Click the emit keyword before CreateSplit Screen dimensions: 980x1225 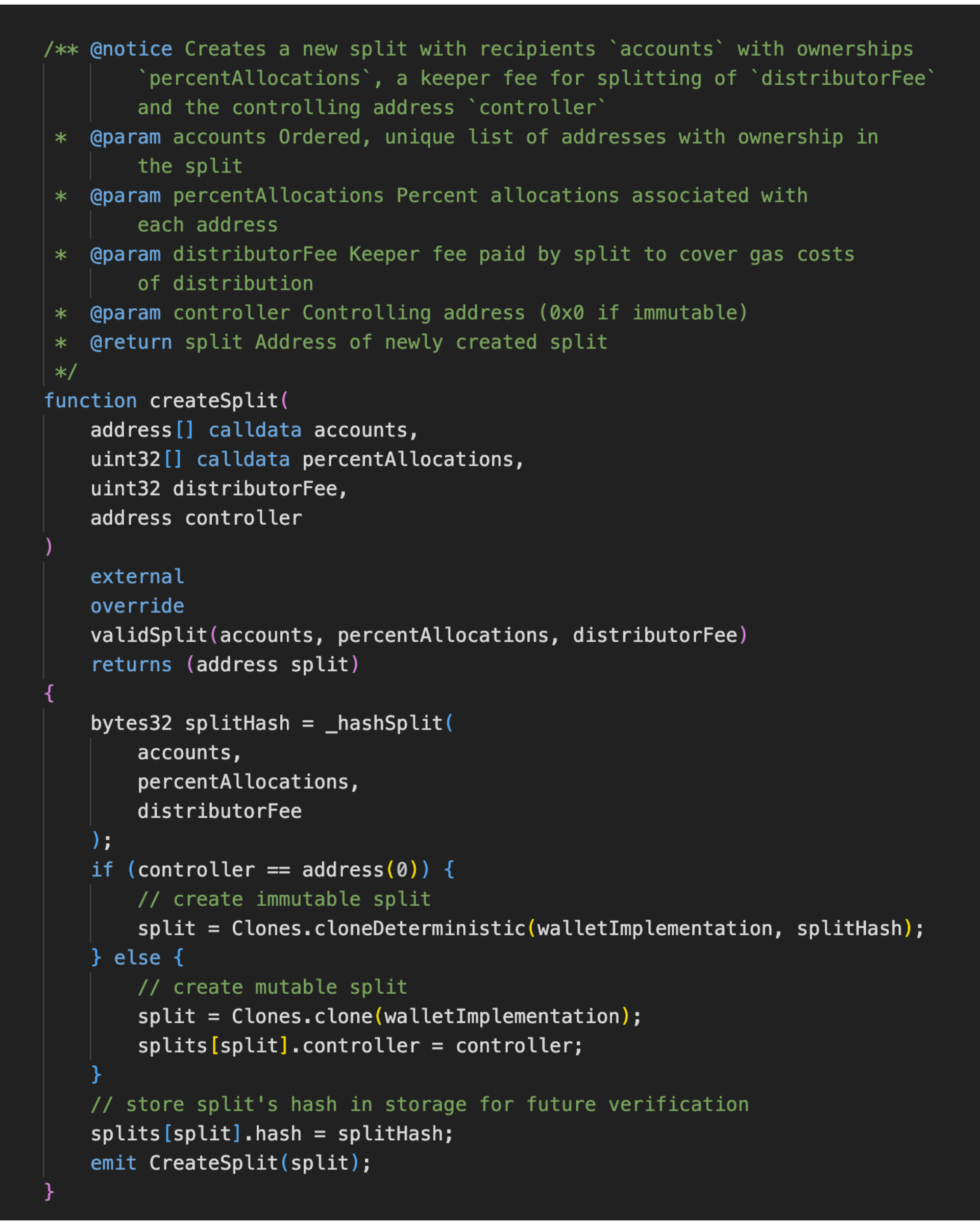click(114, 1163)
